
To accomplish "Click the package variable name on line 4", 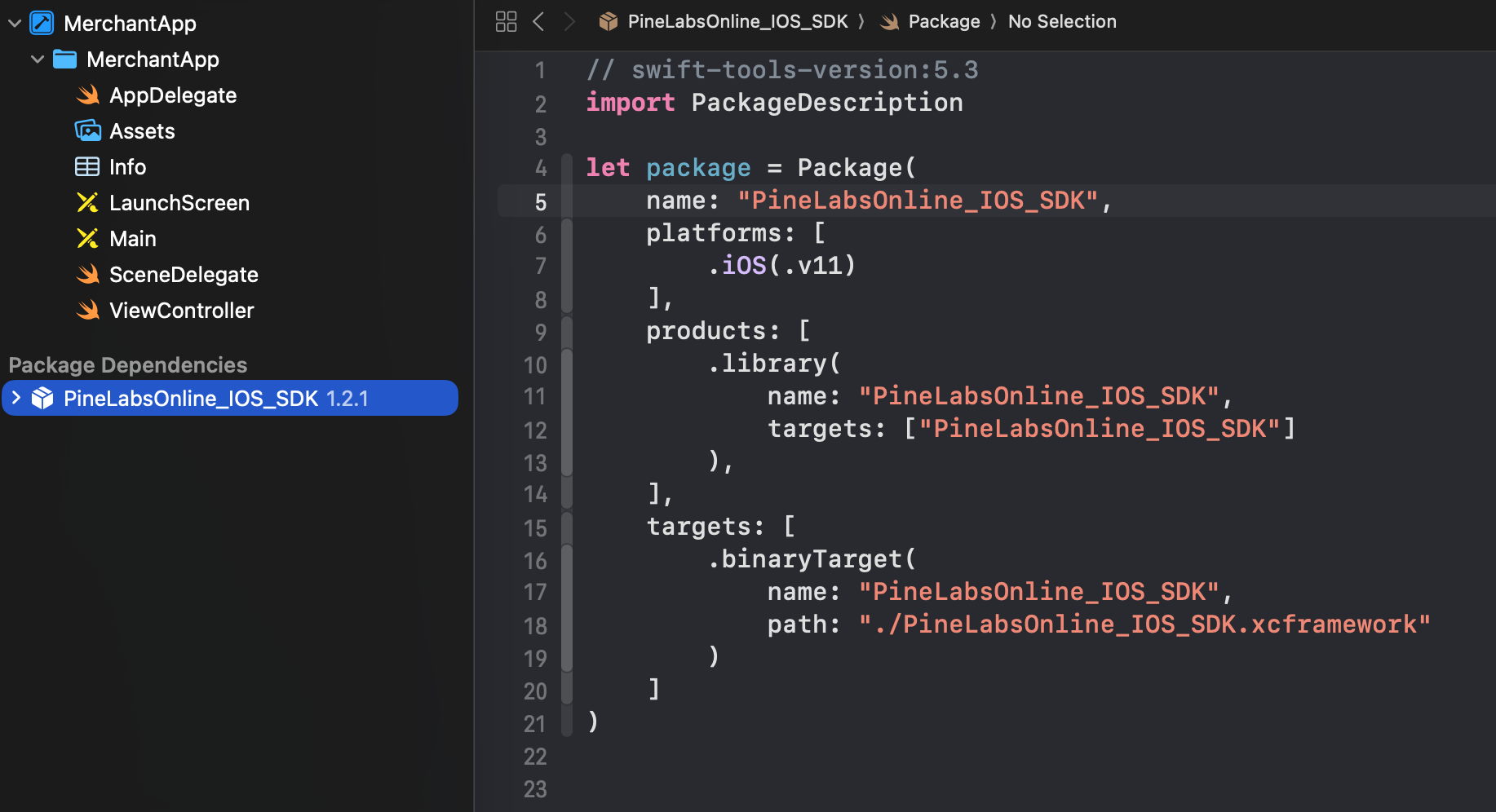I will coord(698,168).
